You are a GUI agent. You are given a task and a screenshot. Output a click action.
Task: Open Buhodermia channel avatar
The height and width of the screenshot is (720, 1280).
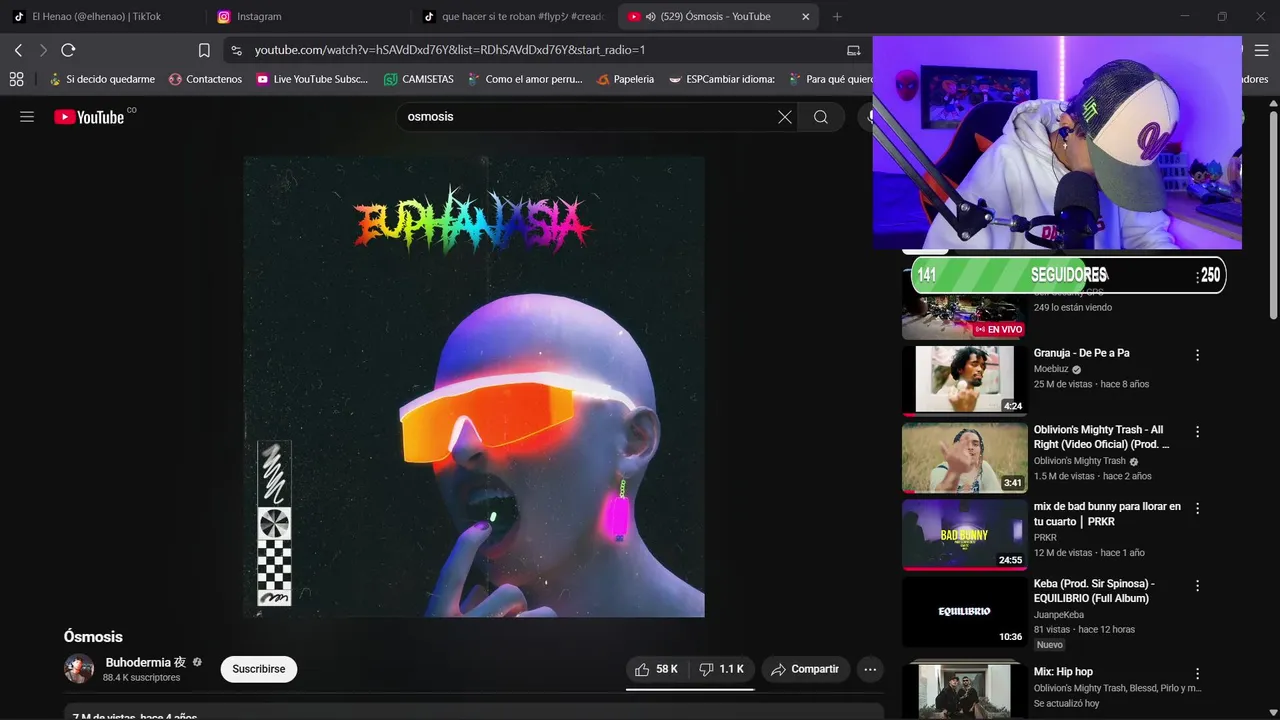[x=79, y=669]
